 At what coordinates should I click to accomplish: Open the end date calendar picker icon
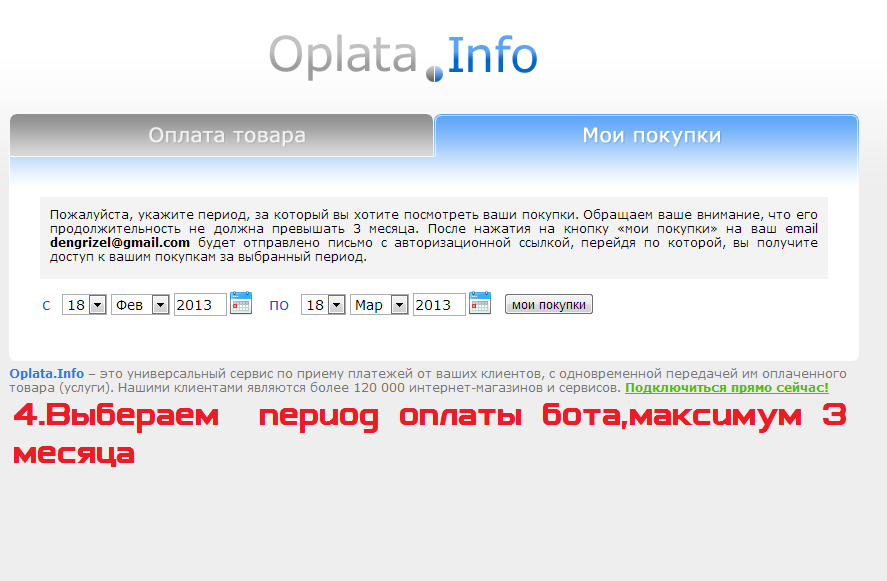pyautogui.click(x=480, y=303)
